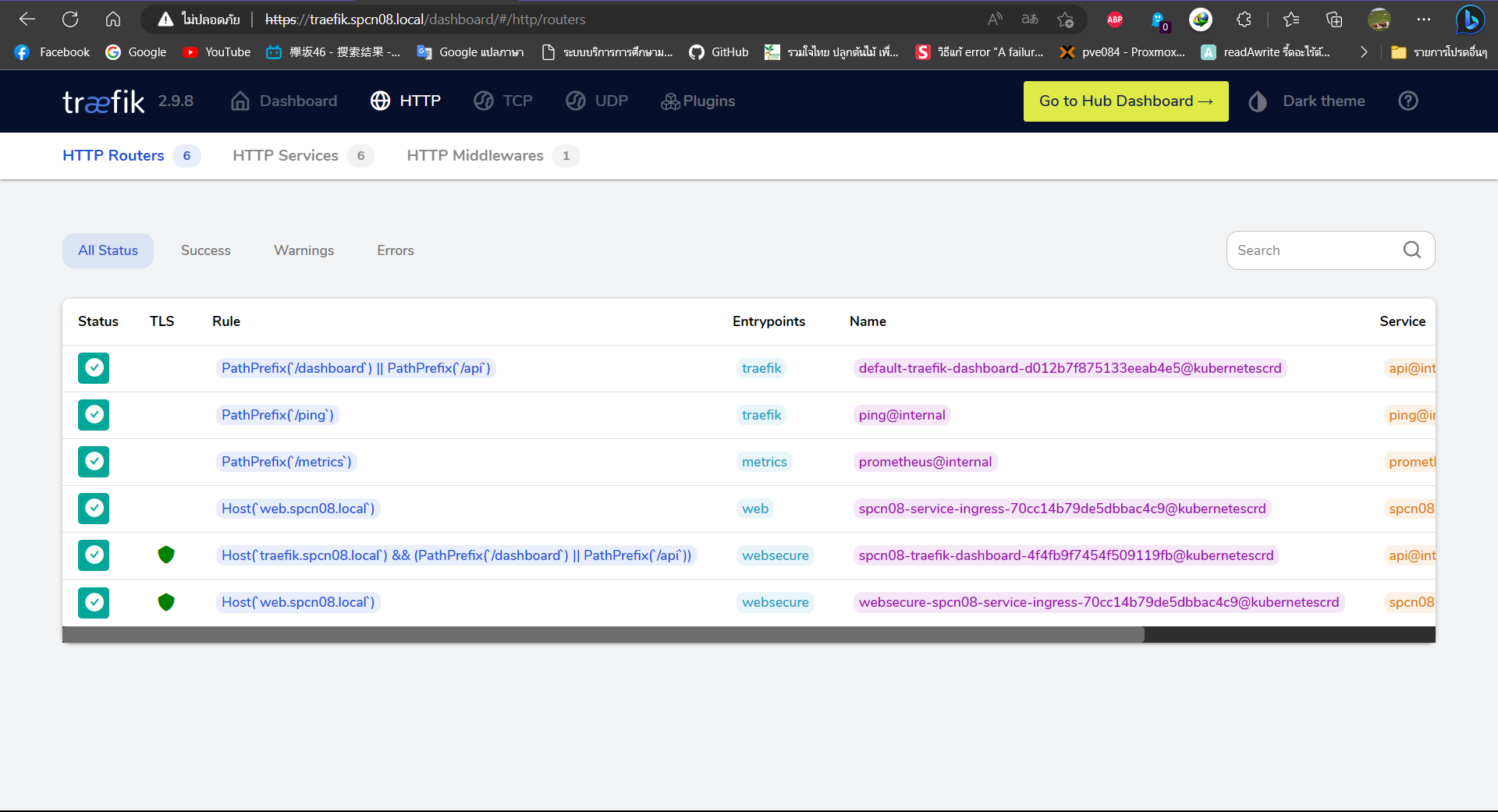The height and width of the screenshot is (812, 1498).
Task: Switch to the HTTP Services tab
Action: [285, 155]
